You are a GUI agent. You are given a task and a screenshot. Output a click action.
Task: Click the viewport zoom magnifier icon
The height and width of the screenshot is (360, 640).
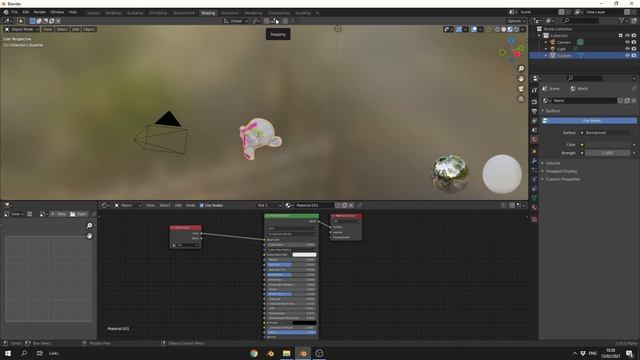click(x=521, y=69)
